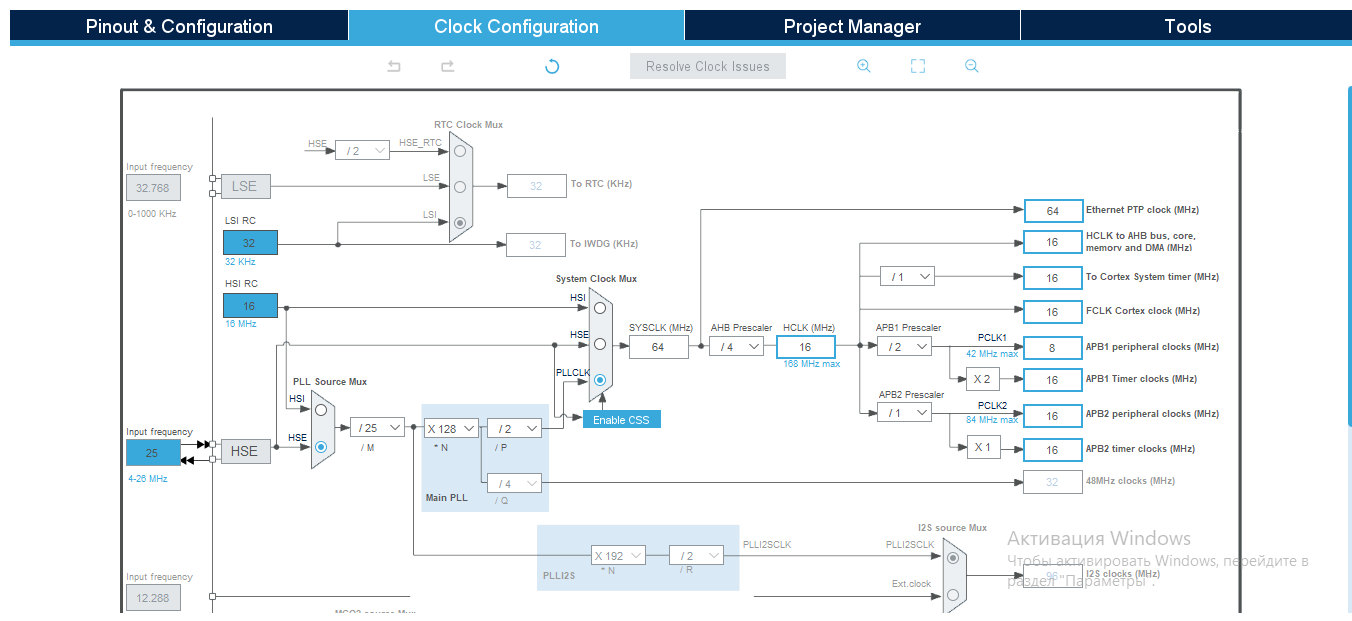Image resolution: width=1352 pixels, height=621 pixels.
Task: Click the FCLK Cortex clock value field
Action: [1053, 311]
